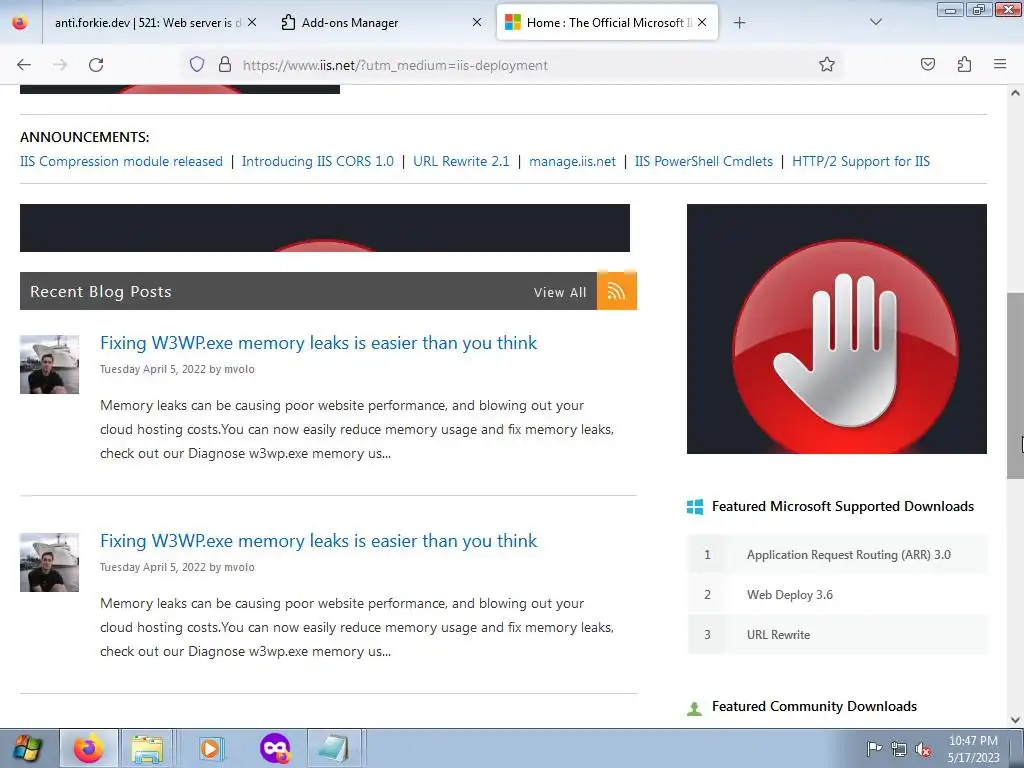Click the Firefox taskbar icon
The height and width of the screenshot is (768, 1024).
point(89,748)
